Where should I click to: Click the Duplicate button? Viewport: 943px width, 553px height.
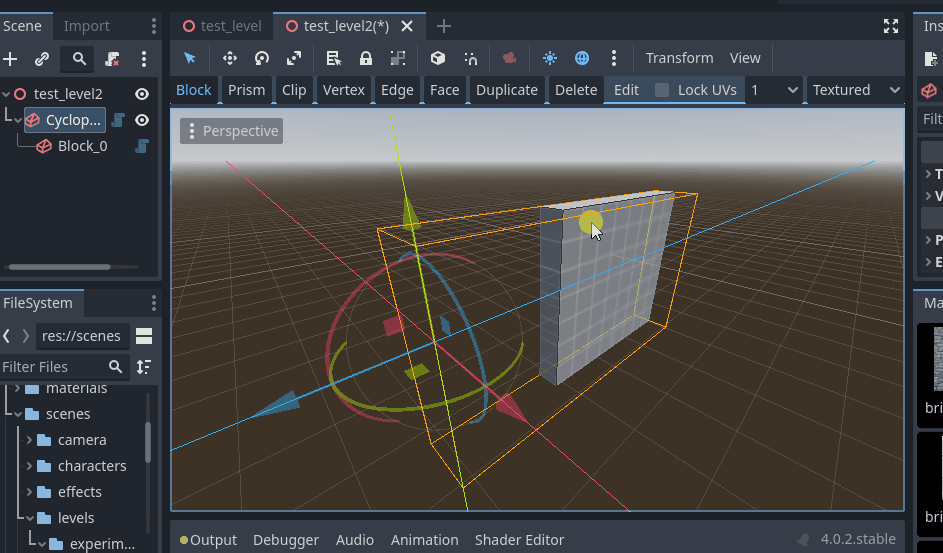click(507, 90)
